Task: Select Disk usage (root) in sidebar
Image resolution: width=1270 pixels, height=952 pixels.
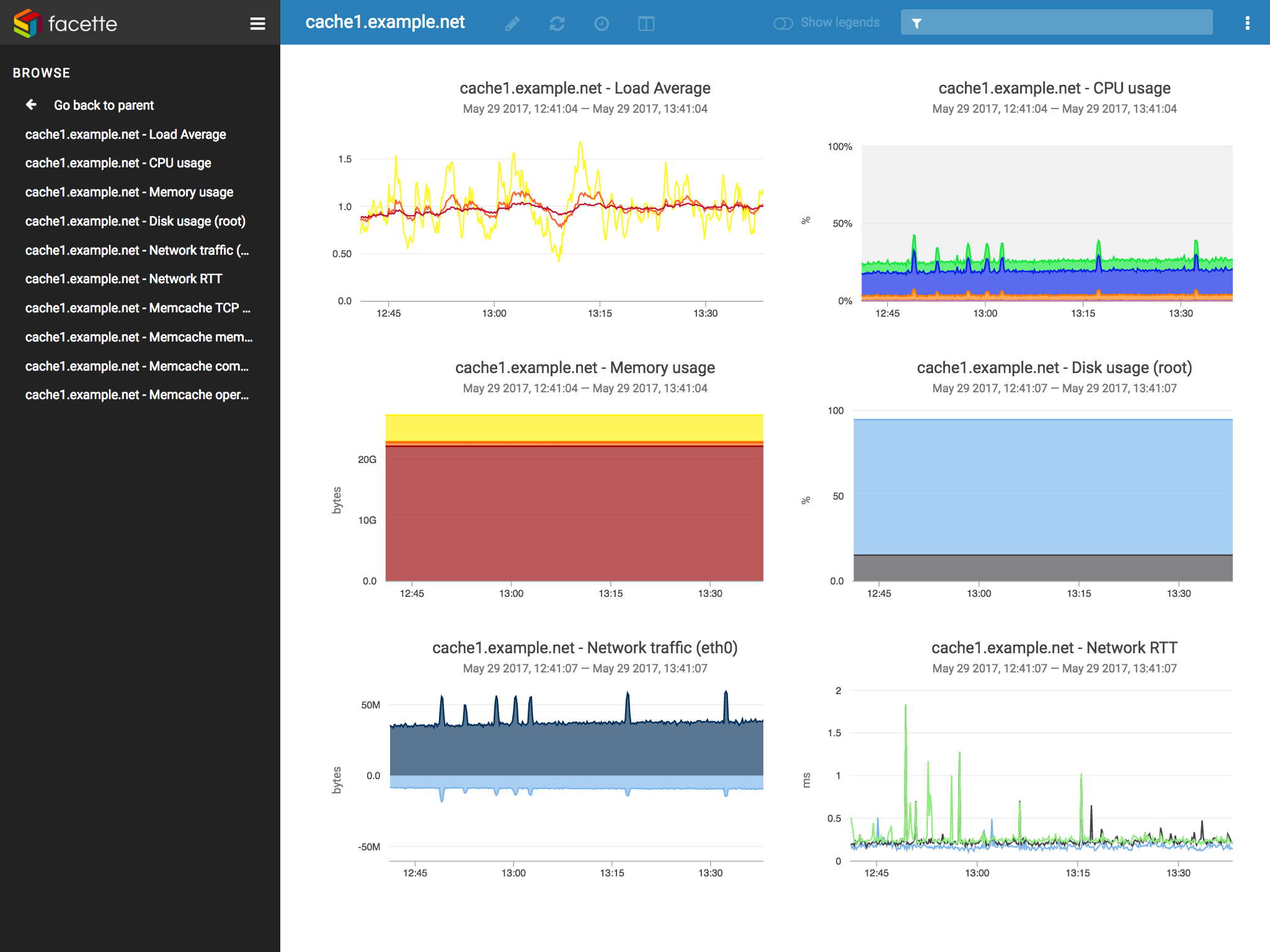Action: (135, 221)
